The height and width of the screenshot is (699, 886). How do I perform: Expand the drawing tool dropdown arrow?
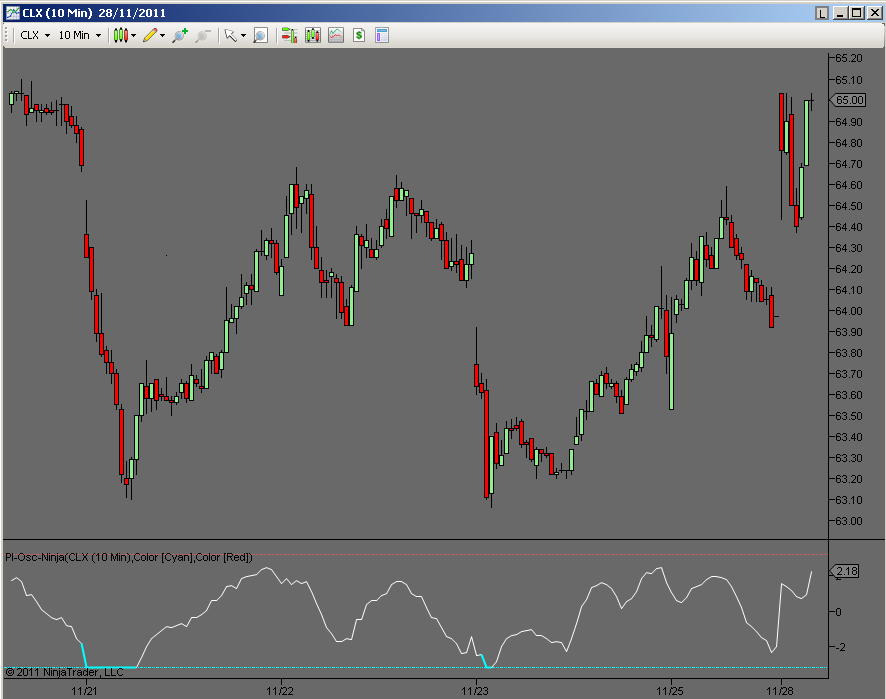click(x=162, y=35)
